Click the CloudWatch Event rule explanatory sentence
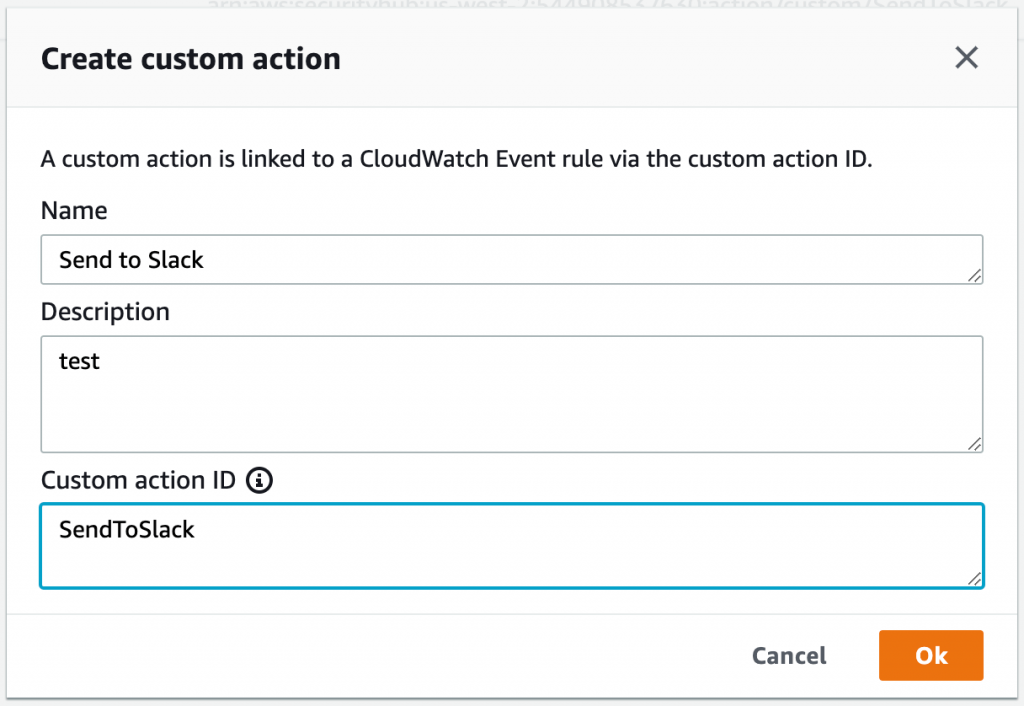This screenshot has height=706, width=1024. (456, 159)
